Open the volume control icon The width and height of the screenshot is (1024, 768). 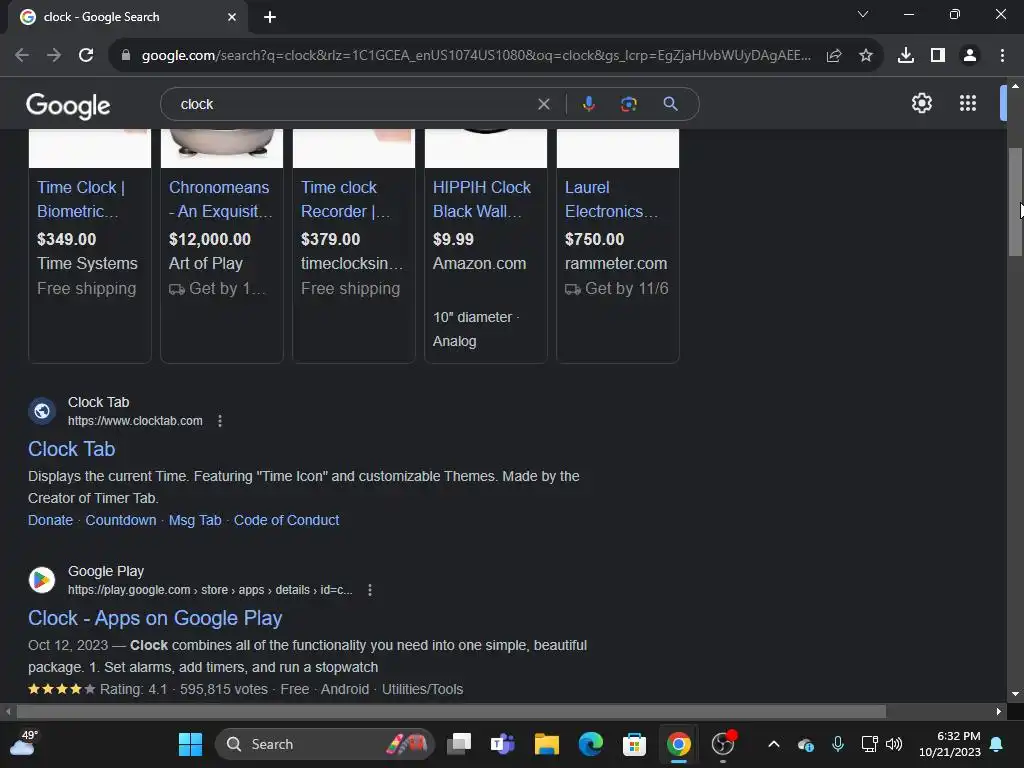(894, 744)
